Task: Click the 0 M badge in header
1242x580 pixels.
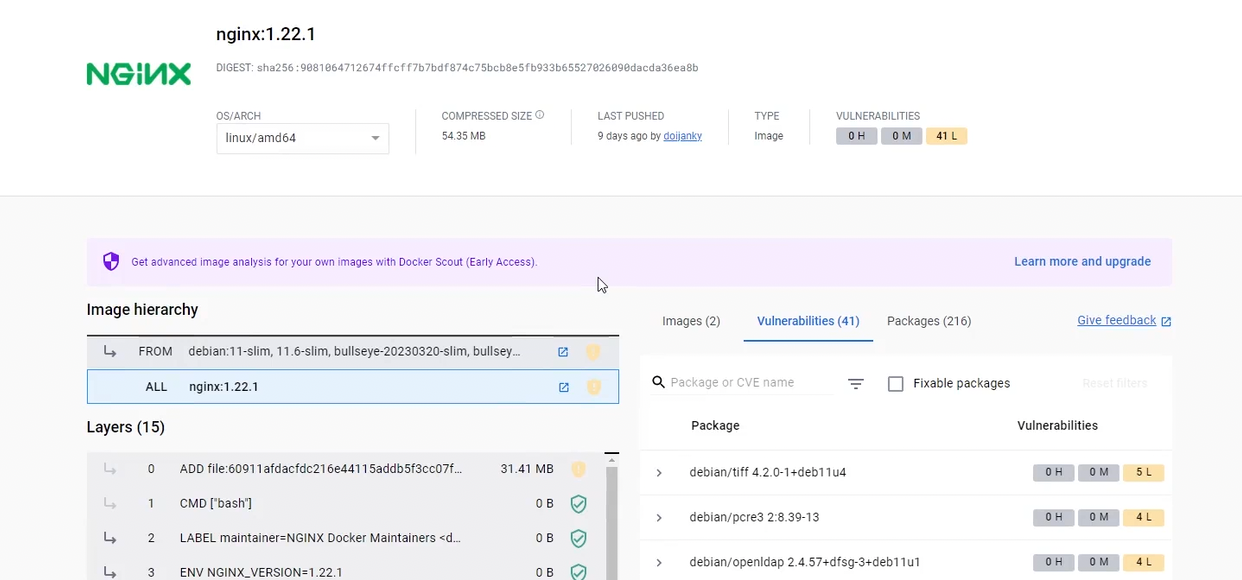Action: [901, 136]
